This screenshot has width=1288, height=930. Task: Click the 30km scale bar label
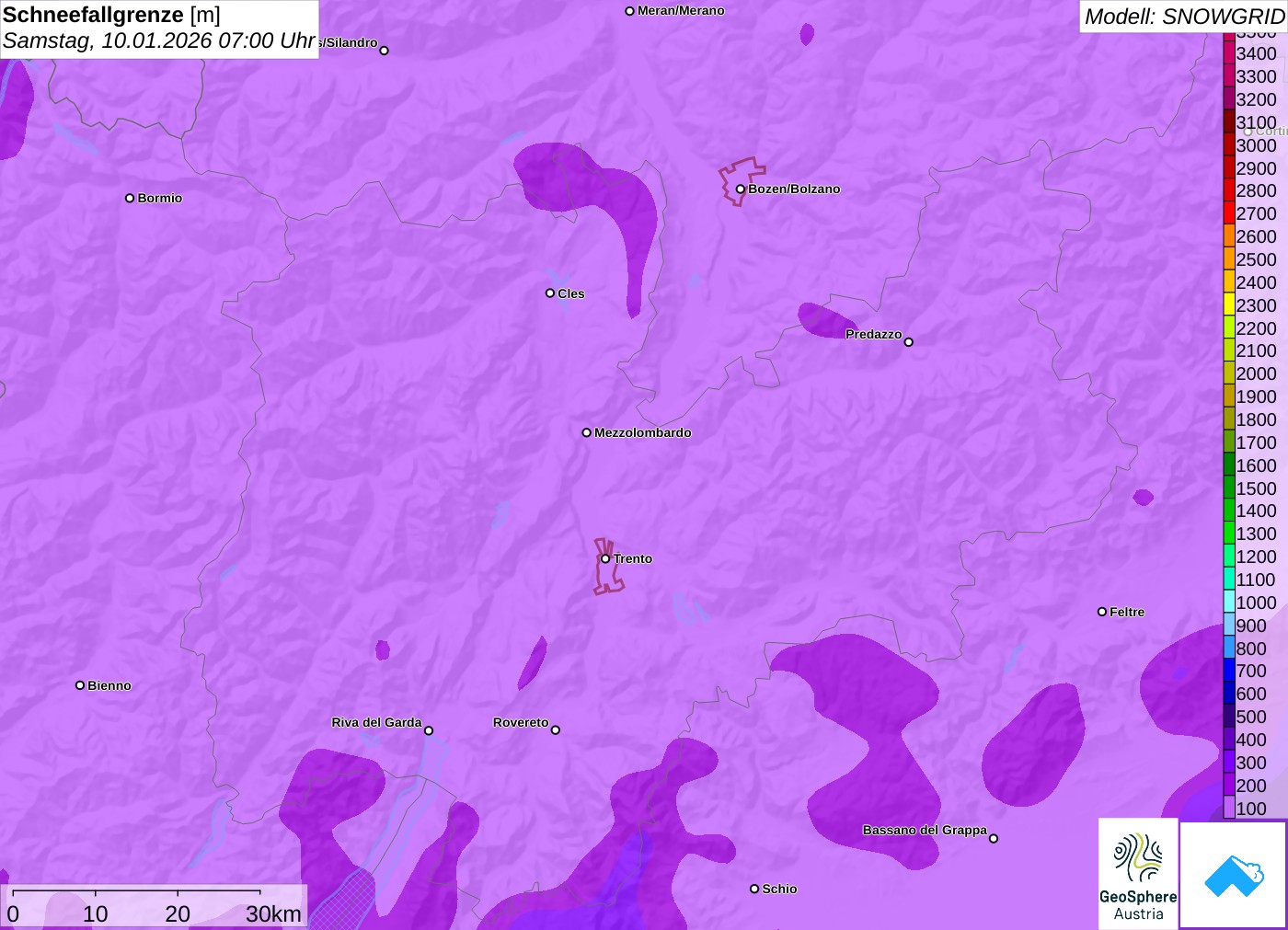[x=273, y=913]
